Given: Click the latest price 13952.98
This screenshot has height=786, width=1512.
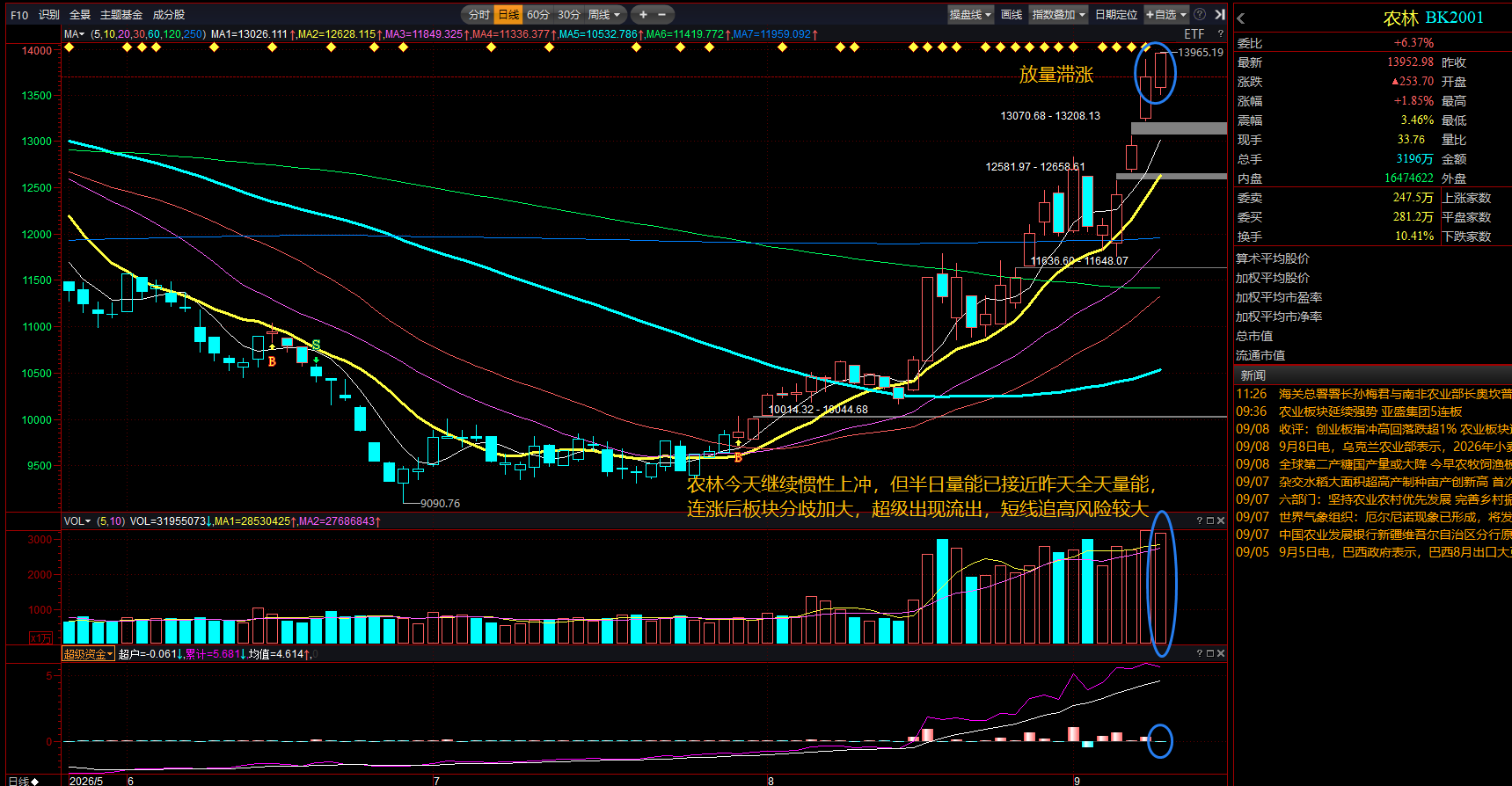Looking at the screenshot, I should tap(1410, 62).
